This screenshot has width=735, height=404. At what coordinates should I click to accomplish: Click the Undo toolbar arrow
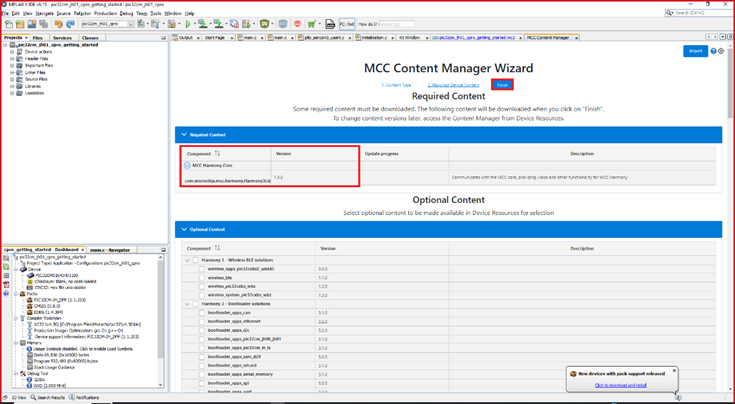[59, 23]
